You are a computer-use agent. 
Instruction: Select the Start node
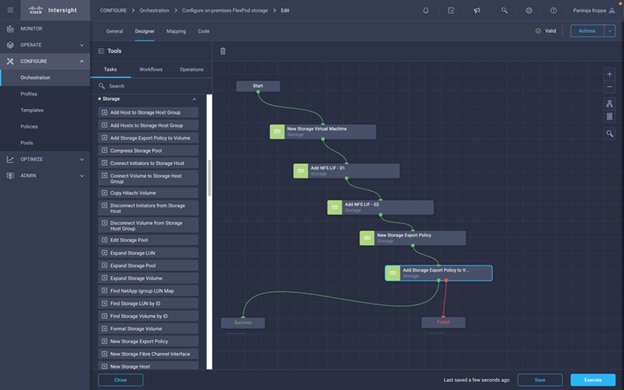[258, 86]
